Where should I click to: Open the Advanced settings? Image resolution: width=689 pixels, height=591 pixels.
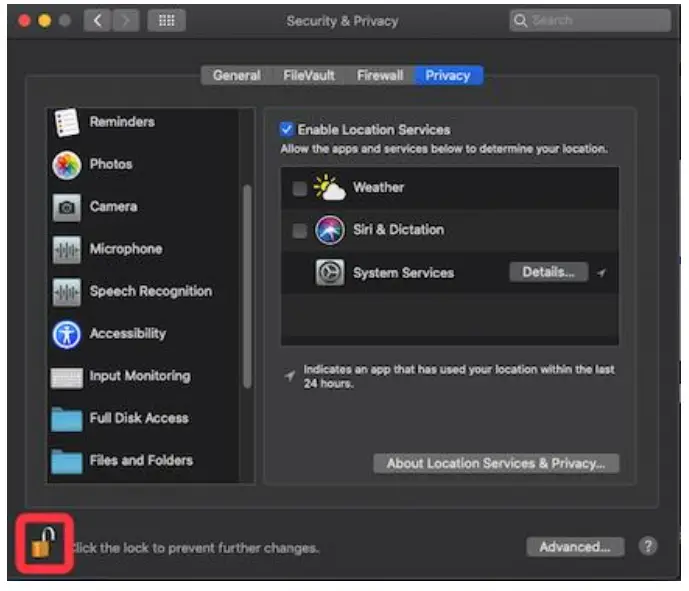pyautogui.click(x=575, y=547)
